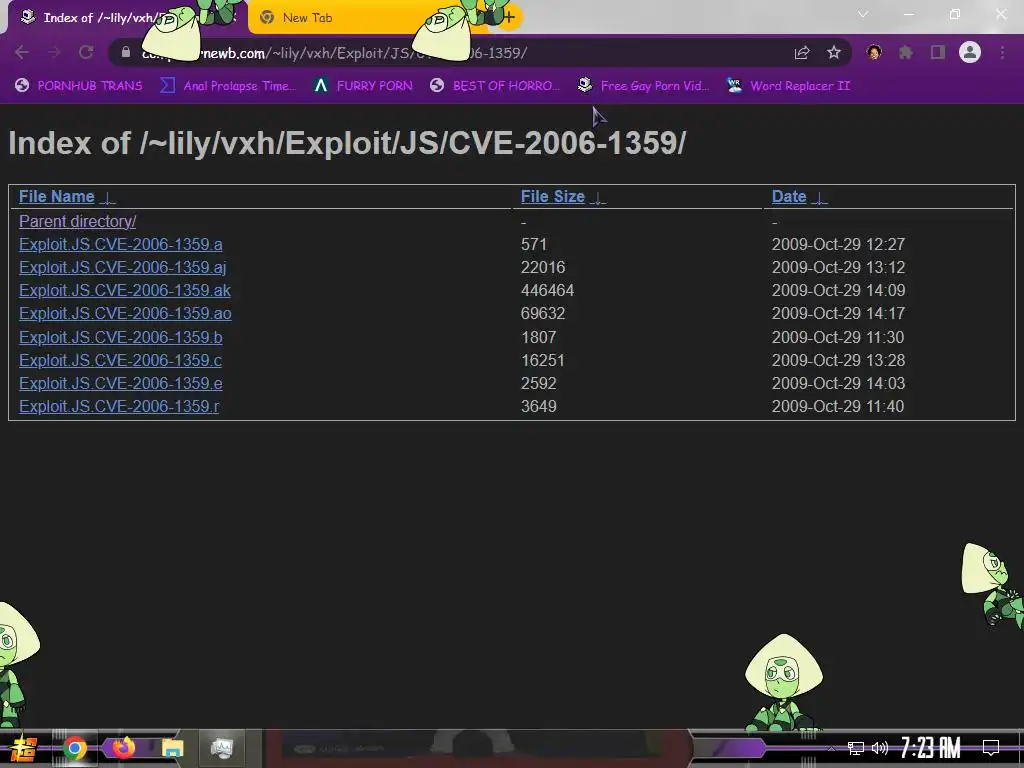Open Exploit.JS.CVE-2006-1359.b link
The image size is (1024, 768).
(121, 337)
